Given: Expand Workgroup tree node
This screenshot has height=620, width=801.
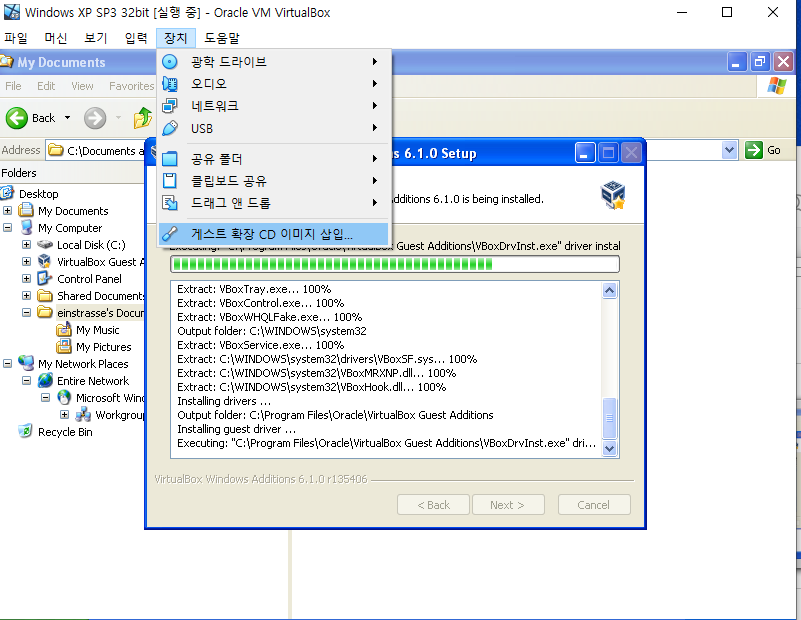Looking at the screenshot, I should (64, 414).
